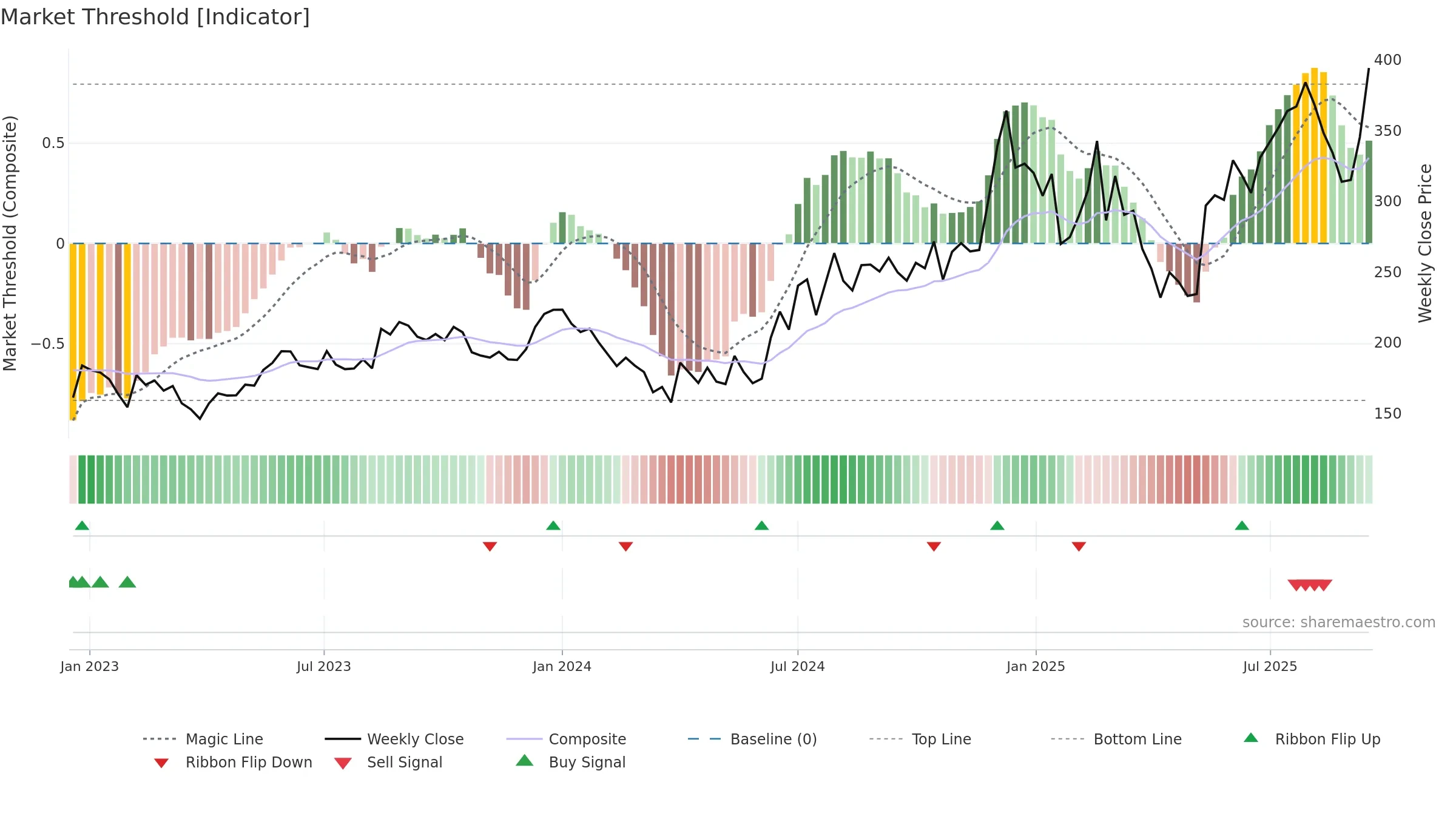Click the 0.5 tick on the left axis
Image resolution: width=1456 pixels, height=819 pixels.
click(53, 143)
